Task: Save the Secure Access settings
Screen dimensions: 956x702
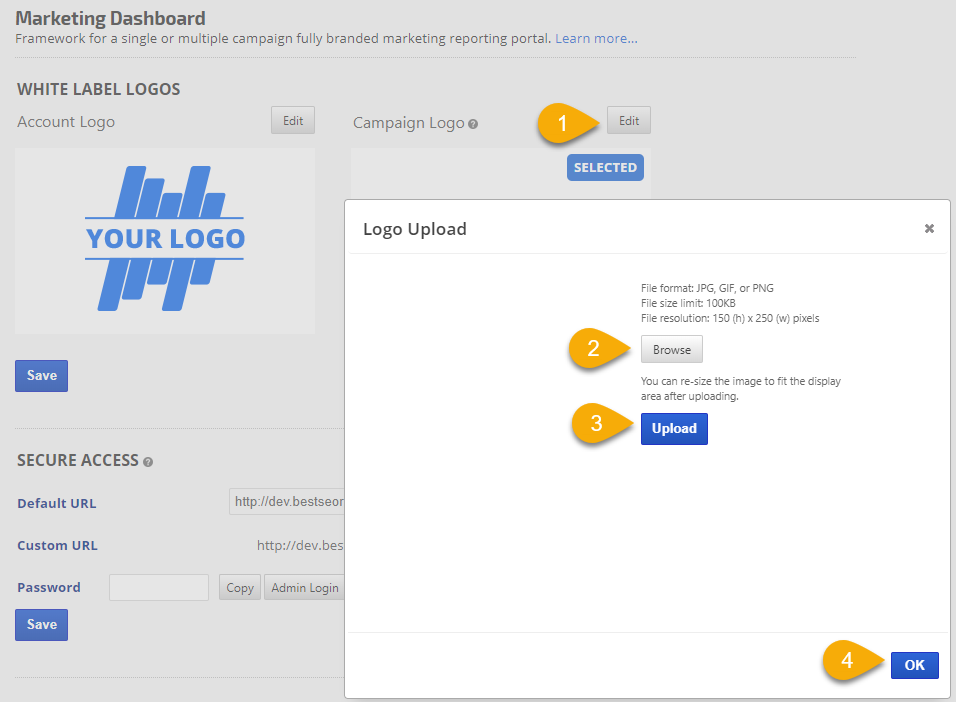Action: coord(42,625)
